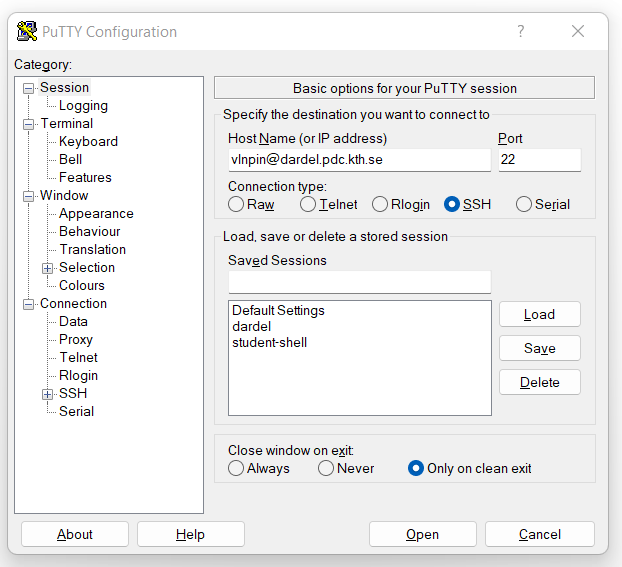622x567 pixels.
Task: Open the Logging category
Action: click(x=83, y=106)
